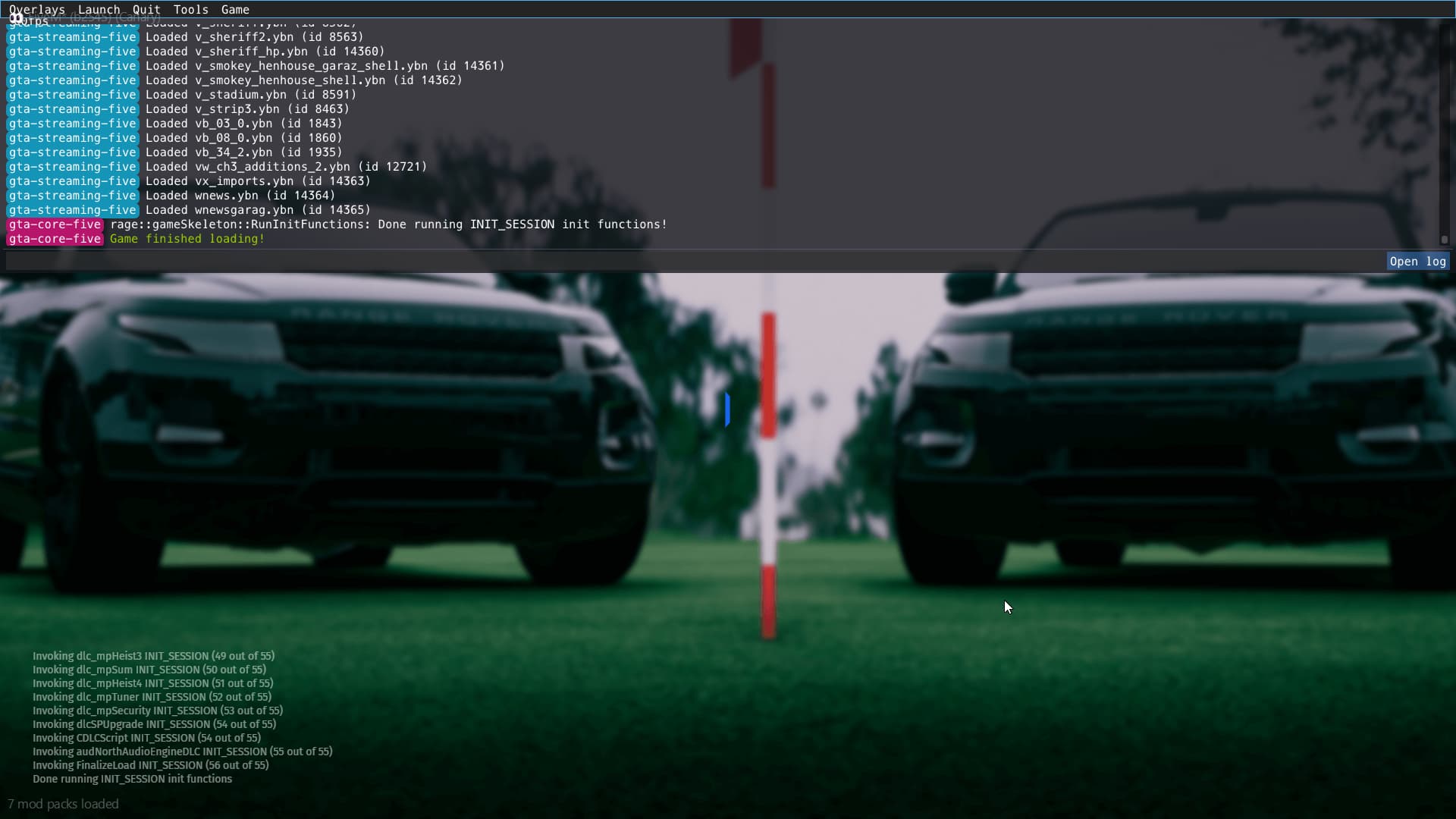Click the 'Loaded vb_34_2.ybn (id 1935)' line
Image resolution: width=1456 pixels, height=819 pixels.
coord(244,152)
